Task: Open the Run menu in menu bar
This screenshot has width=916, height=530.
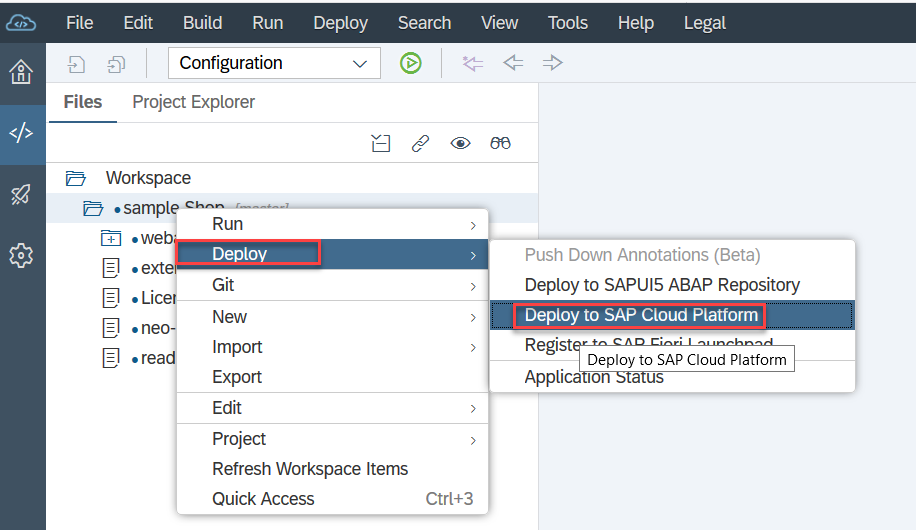Action: point(268,23)
